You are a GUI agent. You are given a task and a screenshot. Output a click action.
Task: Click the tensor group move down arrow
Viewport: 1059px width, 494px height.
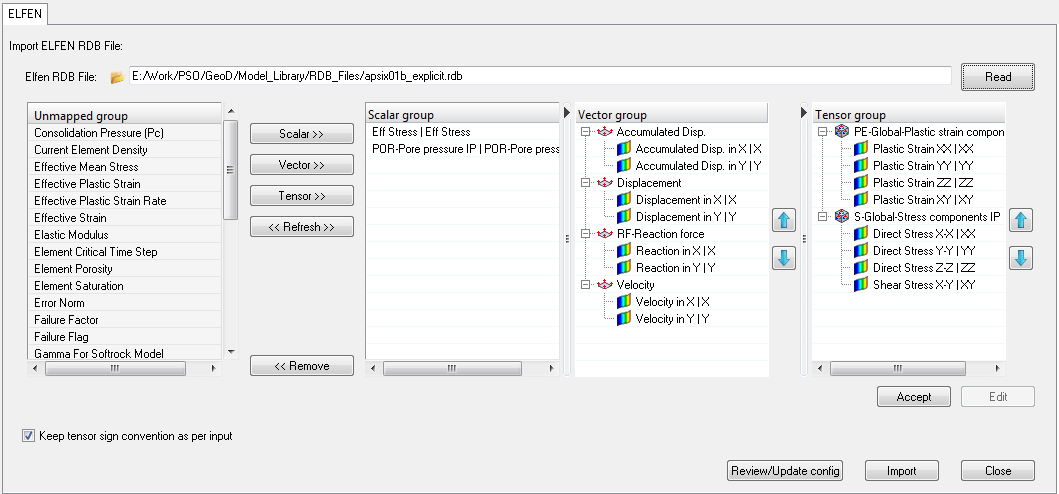coord(1020,257)
